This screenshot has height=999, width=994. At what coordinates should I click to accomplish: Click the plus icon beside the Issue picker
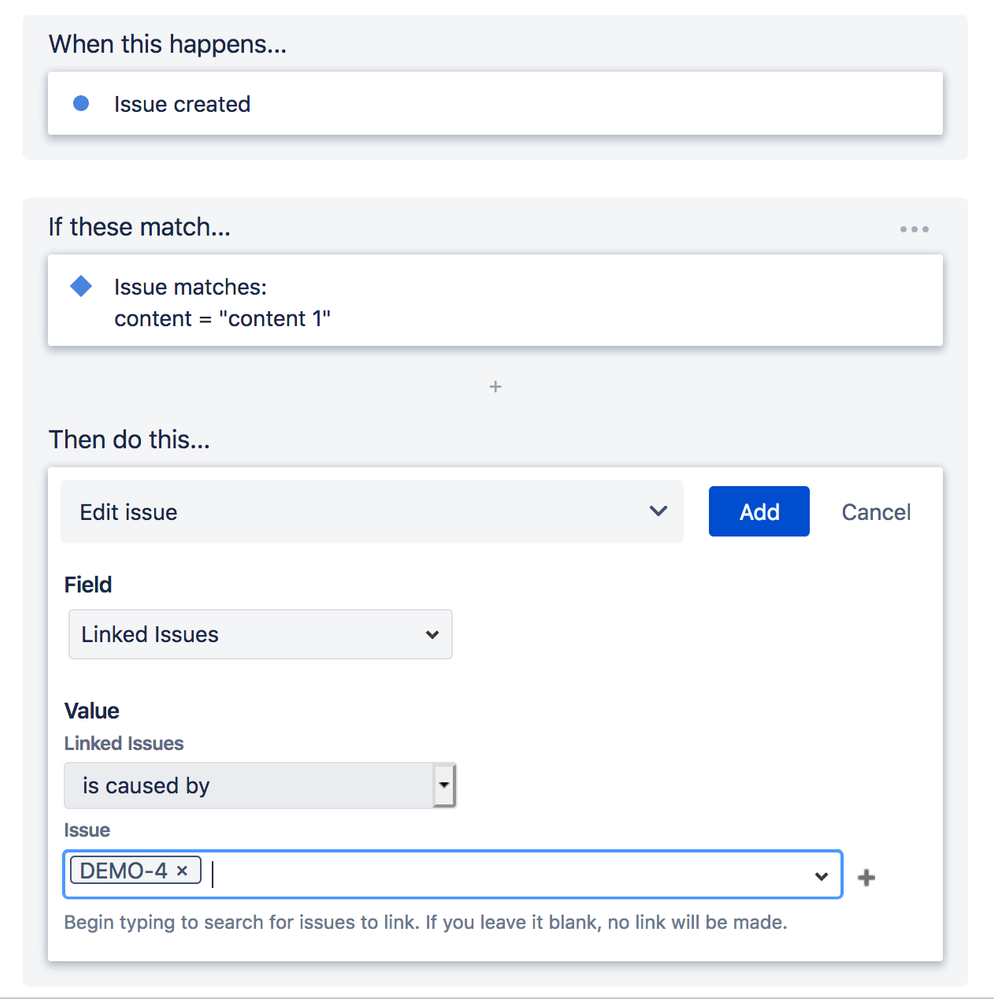pyautogui.click(x=866, y=876)
